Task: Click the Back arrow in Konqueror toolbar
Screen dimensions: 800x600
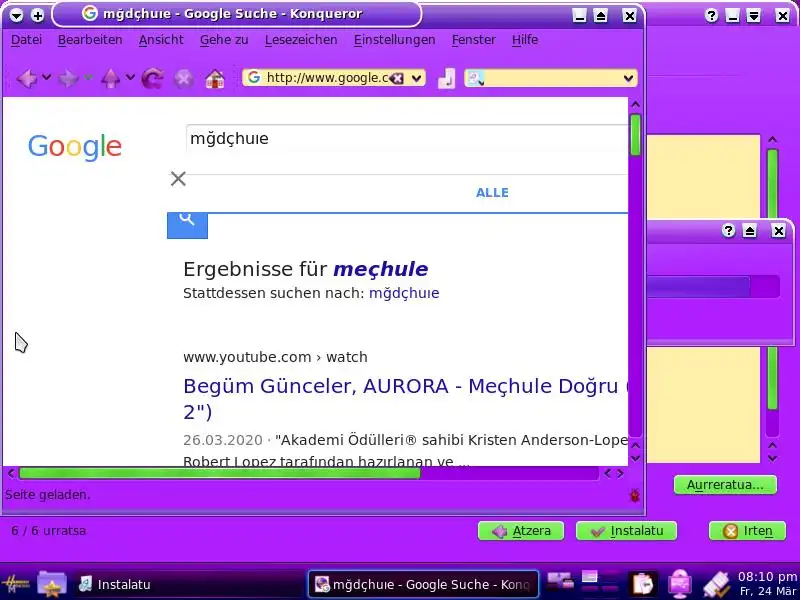Action: (27, 79)
